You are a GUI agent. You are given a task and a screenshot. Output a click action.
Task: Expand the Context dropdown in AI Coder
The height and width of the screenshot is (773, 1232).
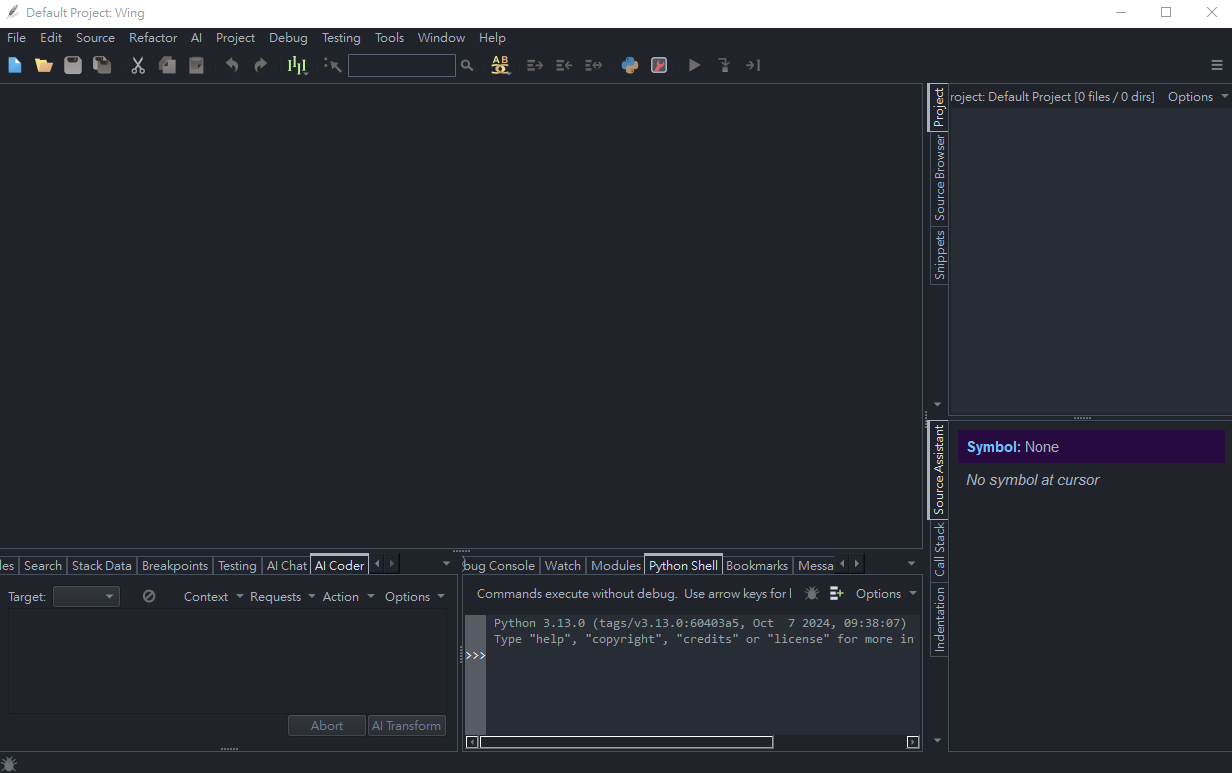(x=213, y=596)
